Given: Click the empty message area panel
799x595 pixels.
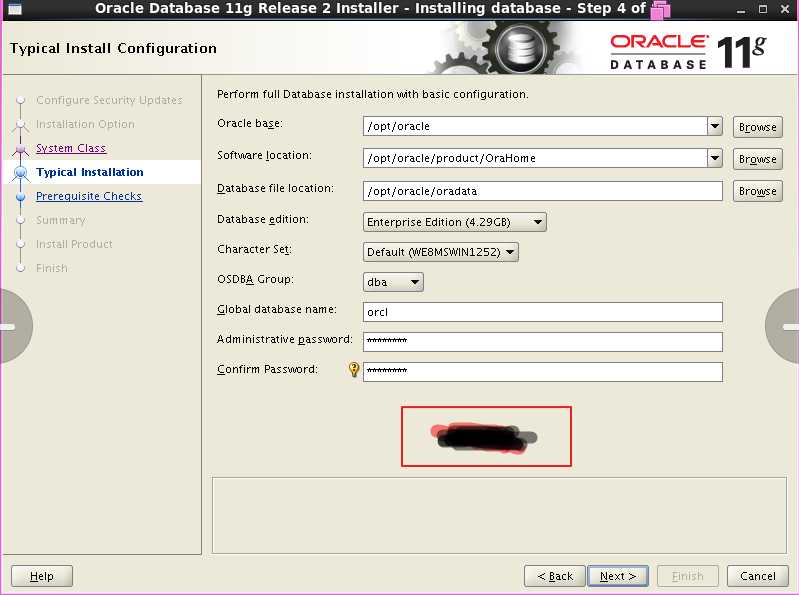Looking at the screenshot, I should (499, 515).
